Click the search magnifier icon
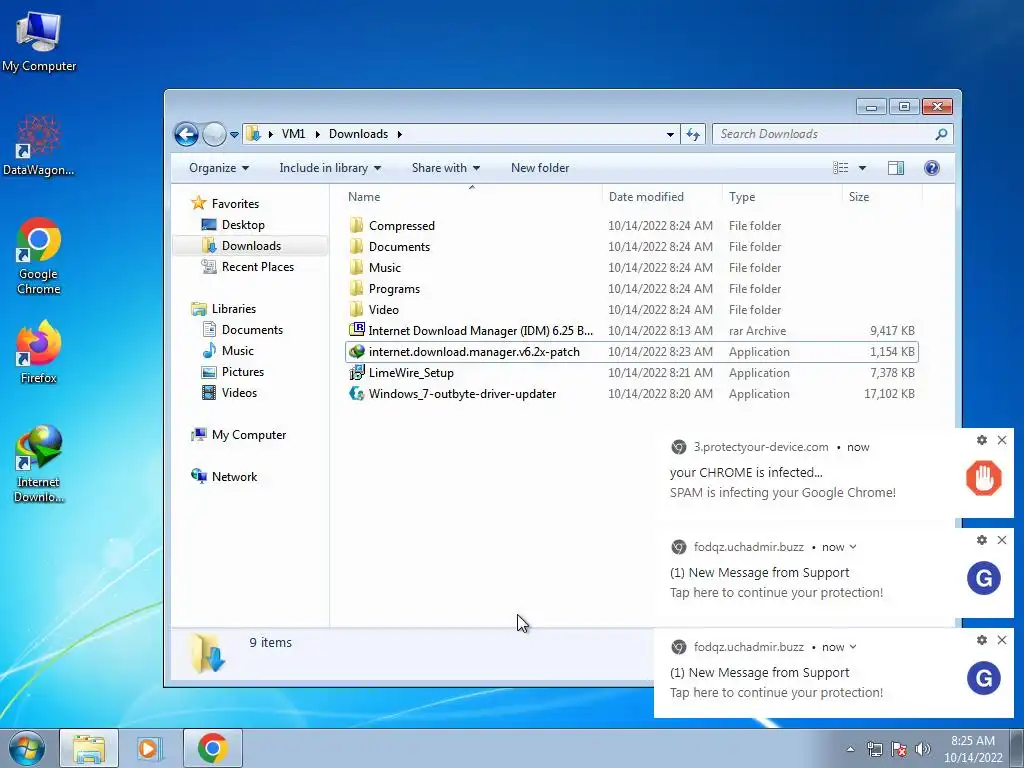The image size is (1024, 768). [x=941, y=134]
